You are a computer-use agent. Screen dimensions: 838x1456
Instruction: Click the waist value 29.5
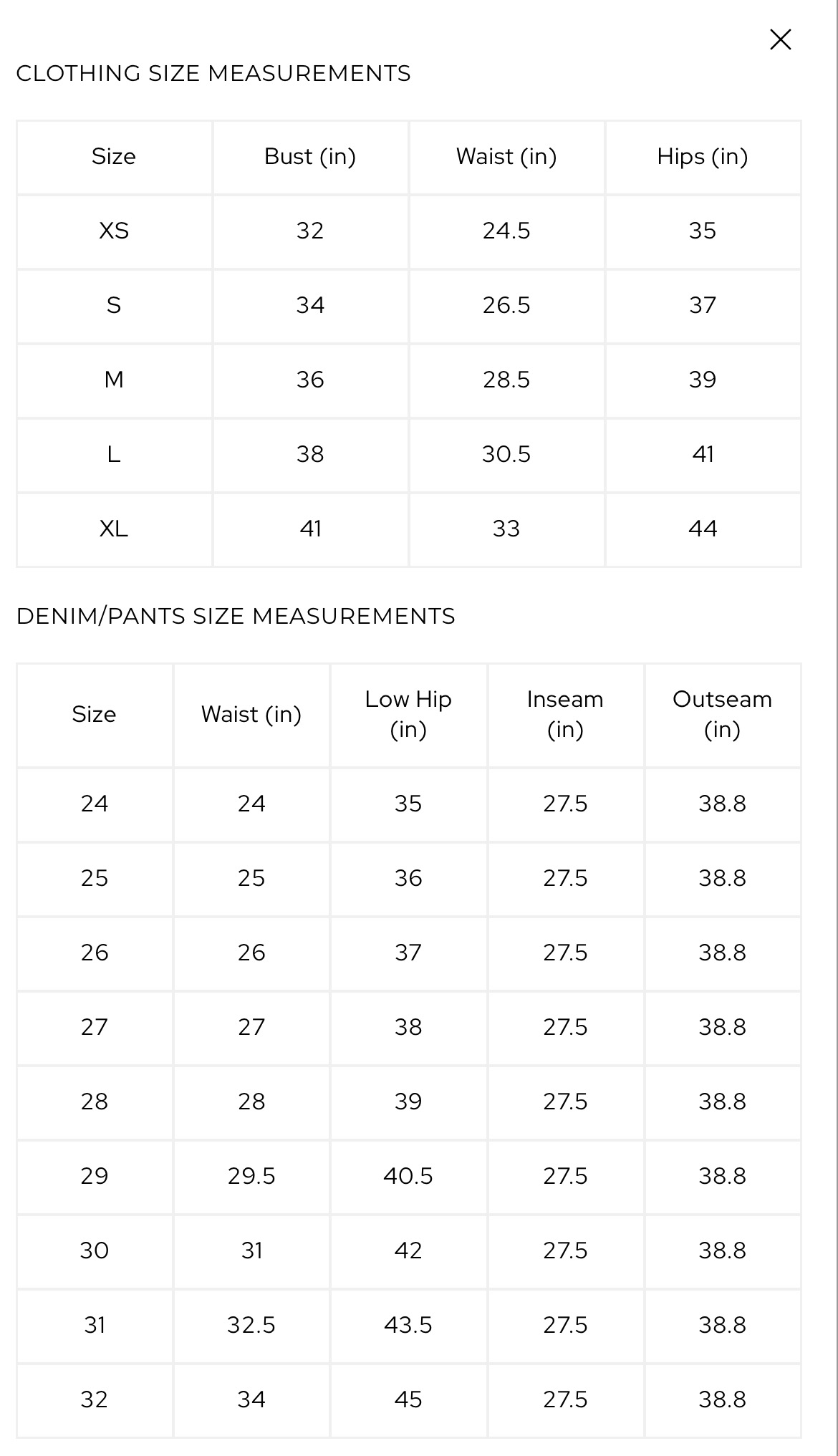[251, 1176]
